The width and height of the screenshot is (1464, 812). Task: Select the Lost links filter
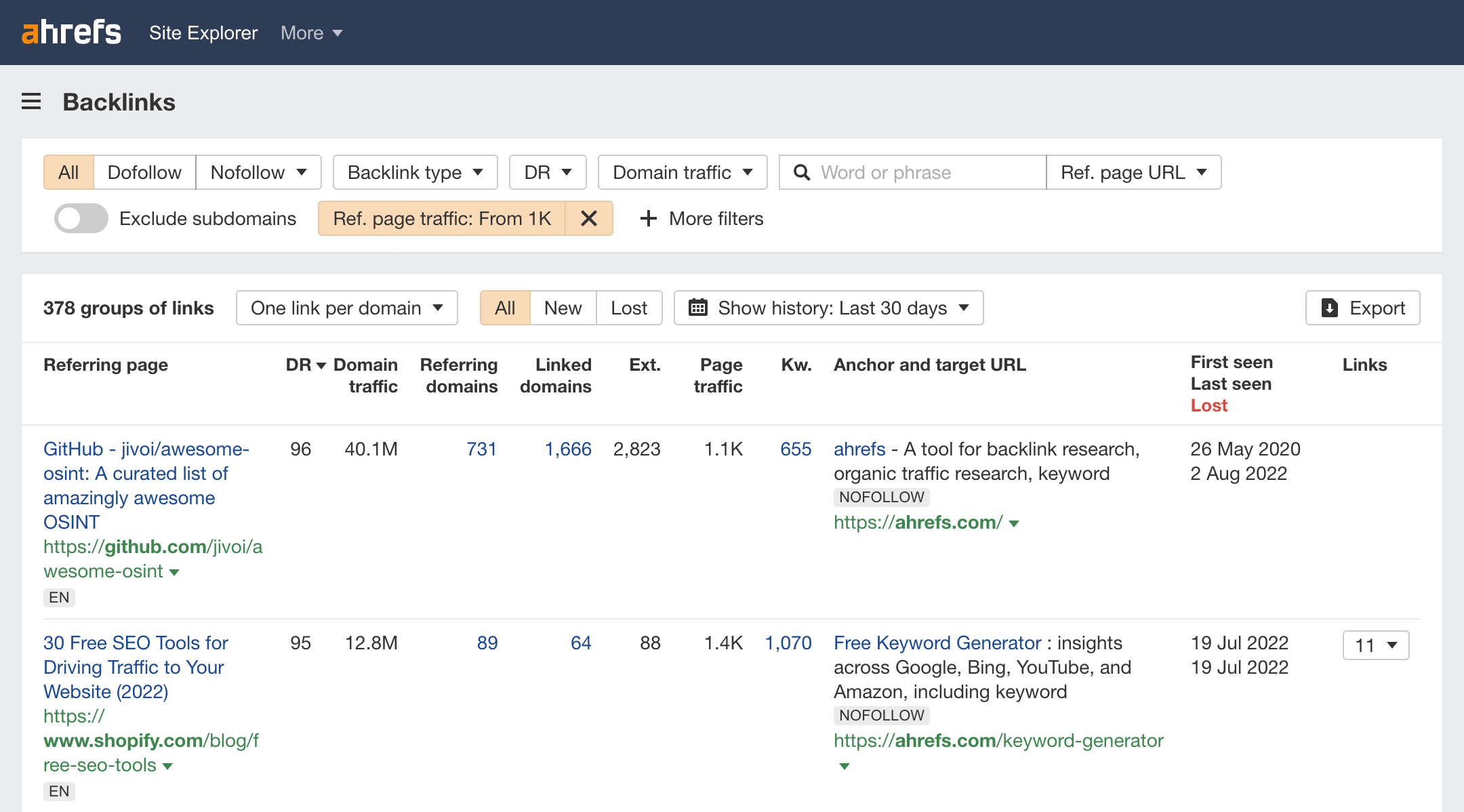pos(628,308)
